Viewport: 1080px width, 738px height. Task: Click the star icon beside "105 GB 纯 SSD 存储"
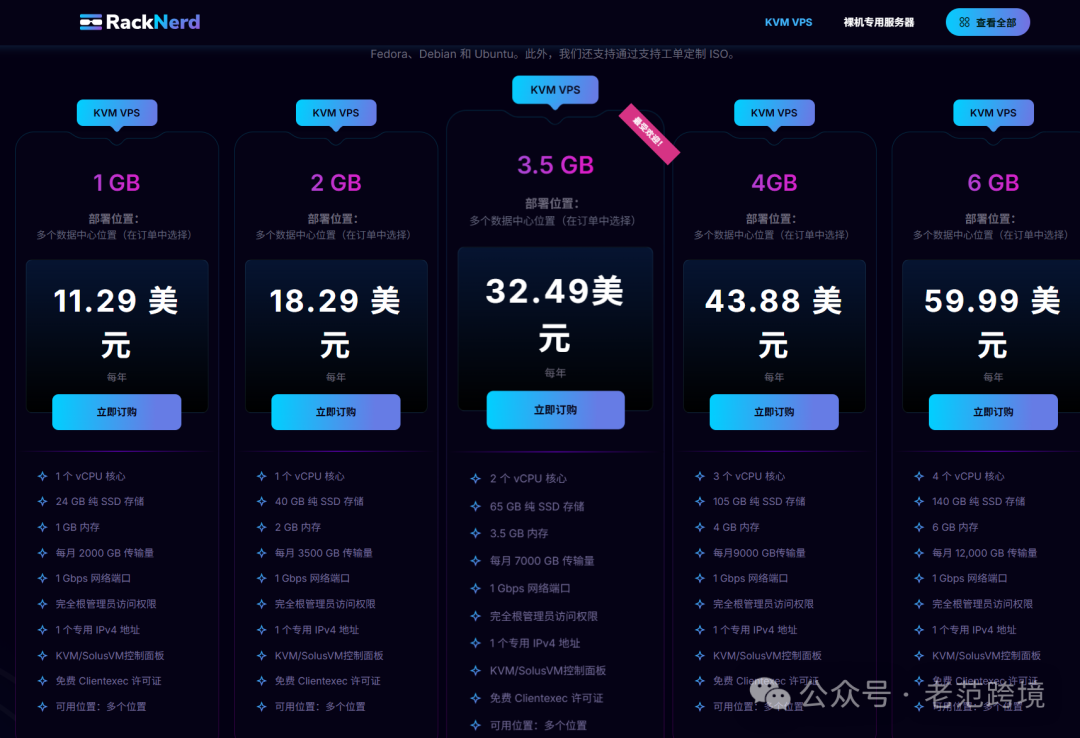[x=700, y=502]
